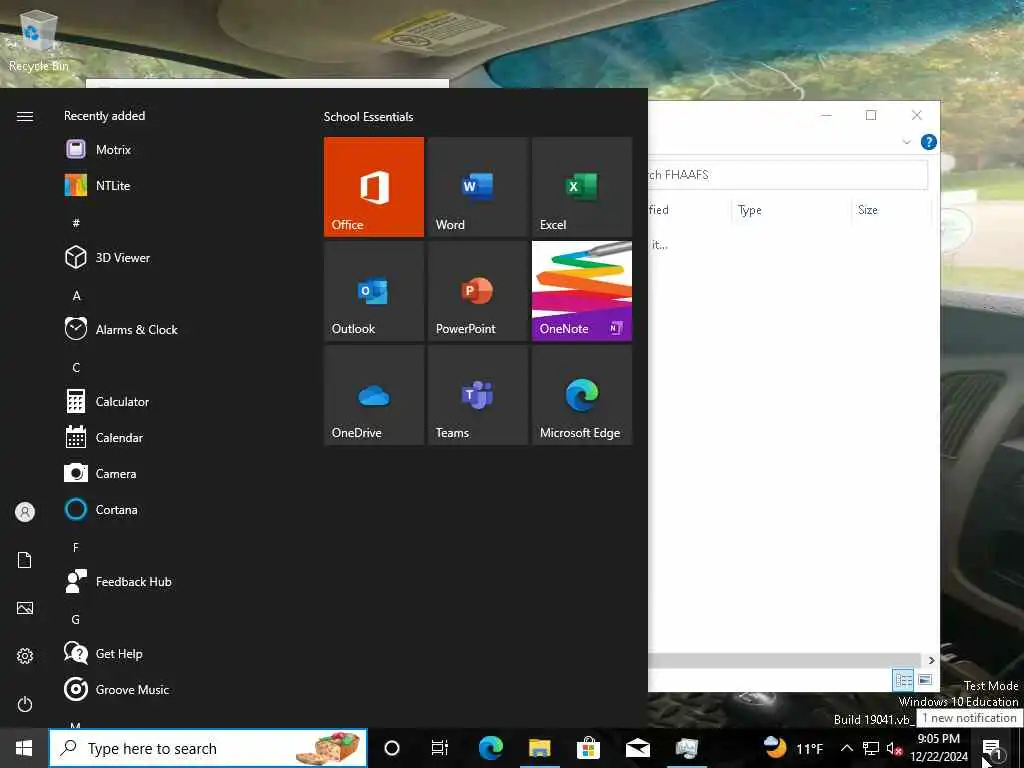1024x768 pixels.
Task: Open network status tray icon
Action: click(871, 748)
